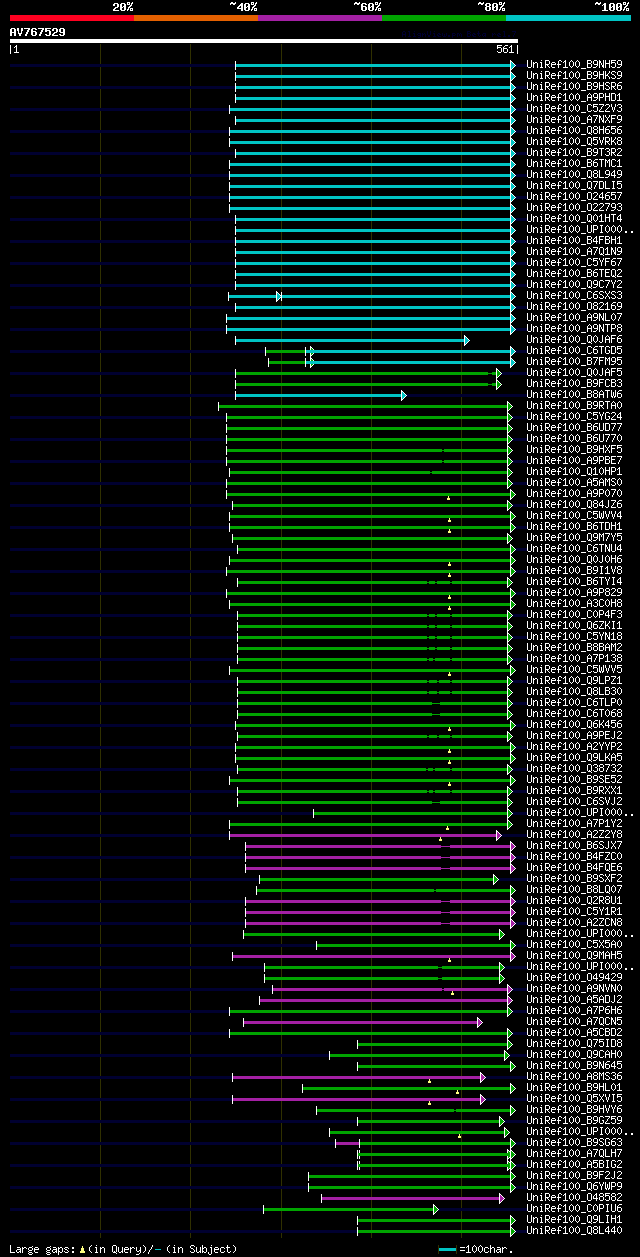Viewport: 640px width, 1257px height.
Task: Click the orange ~40% identity legend segment
Action: pos(196,17)
